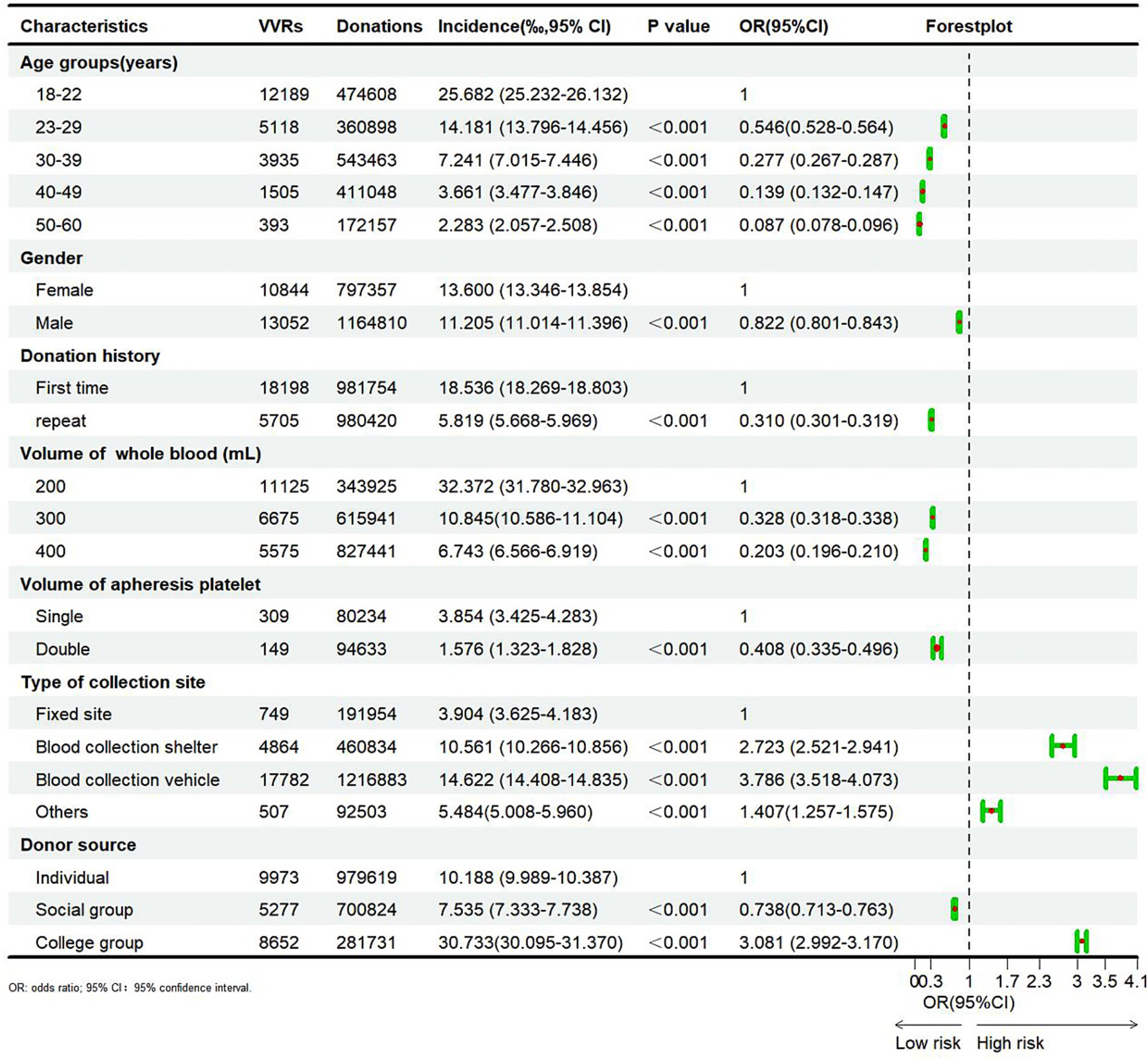1148x1060 pixels.
Task: Click the Type of collection site heading
Action: [x=113, y=682]
